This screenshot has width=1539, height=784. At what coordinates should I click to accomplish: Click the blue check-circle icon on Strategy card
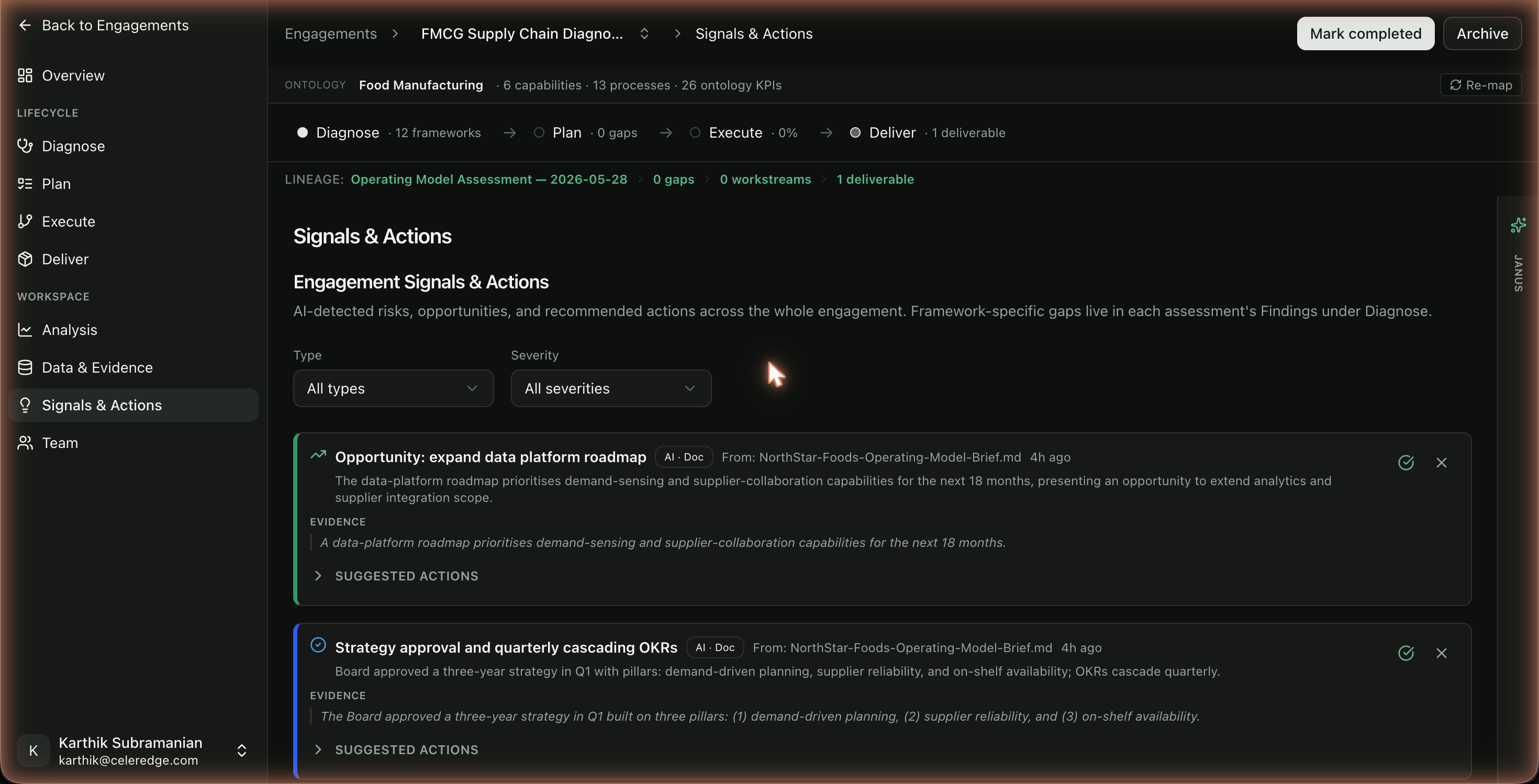point(318,645)
